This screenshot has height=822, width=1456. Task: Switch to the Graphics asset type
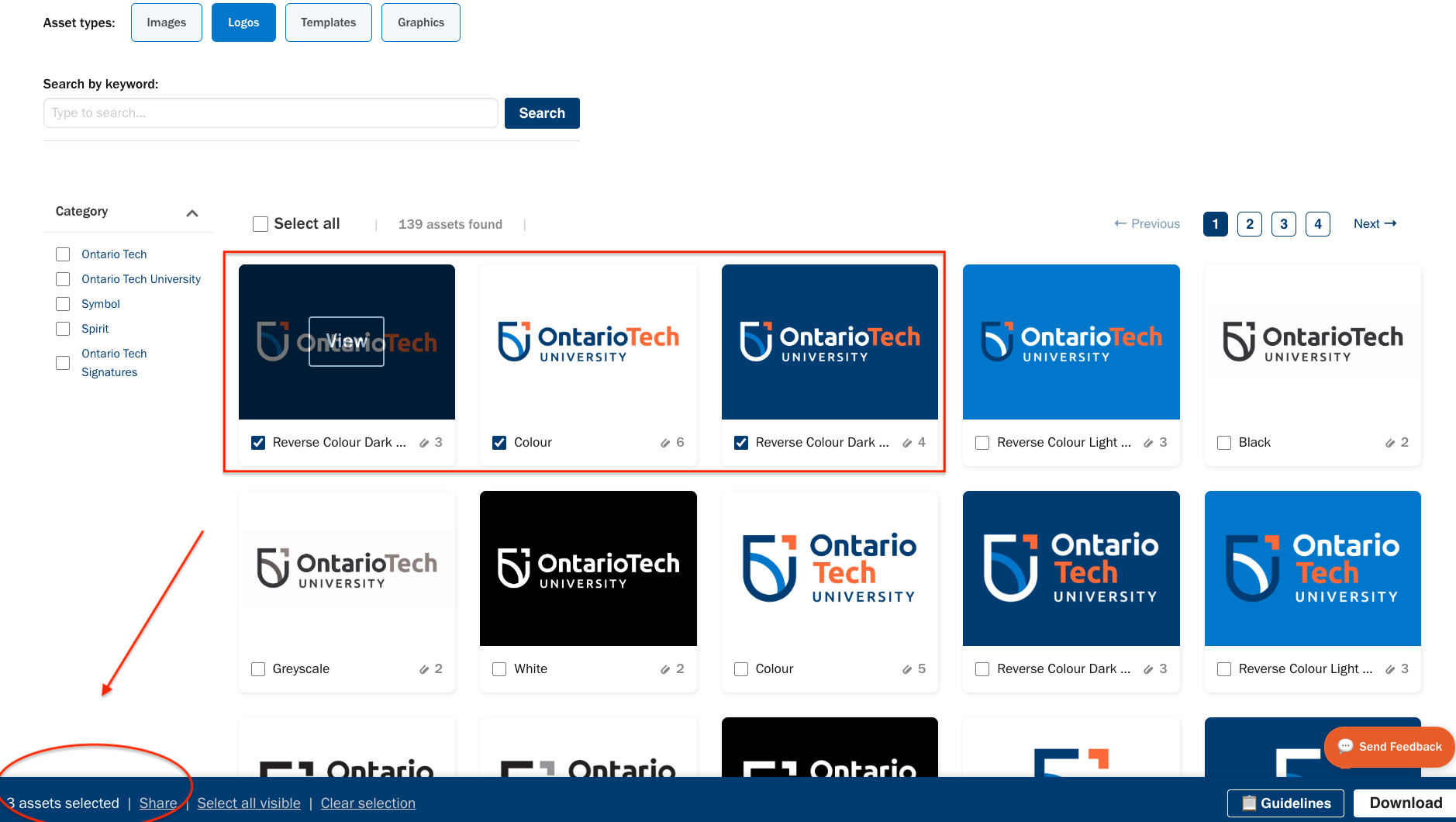[421, 22]
